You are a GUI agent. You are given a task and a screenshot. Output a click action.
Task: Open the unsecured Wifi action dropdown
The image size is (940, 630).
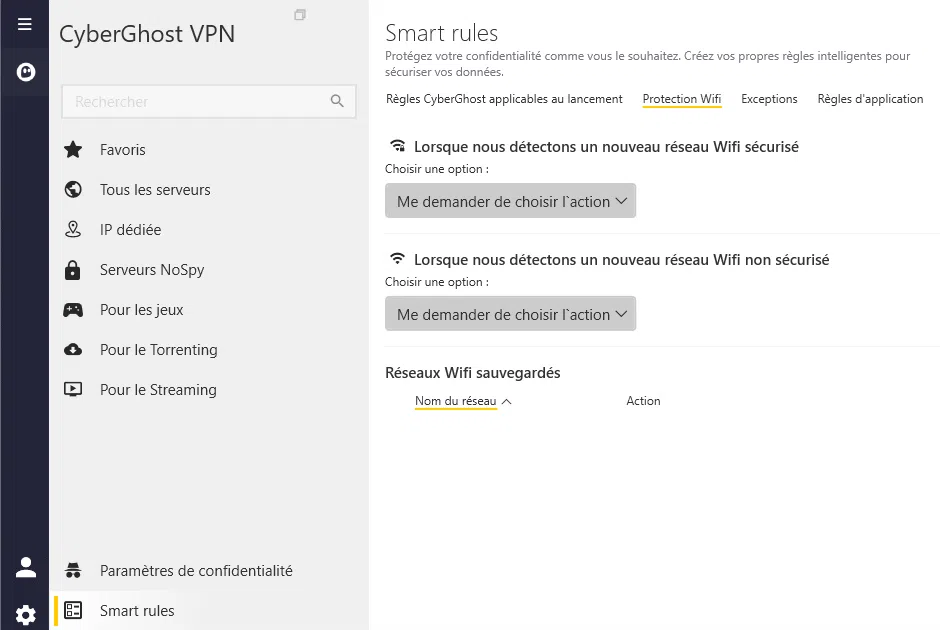coord(510,314)
